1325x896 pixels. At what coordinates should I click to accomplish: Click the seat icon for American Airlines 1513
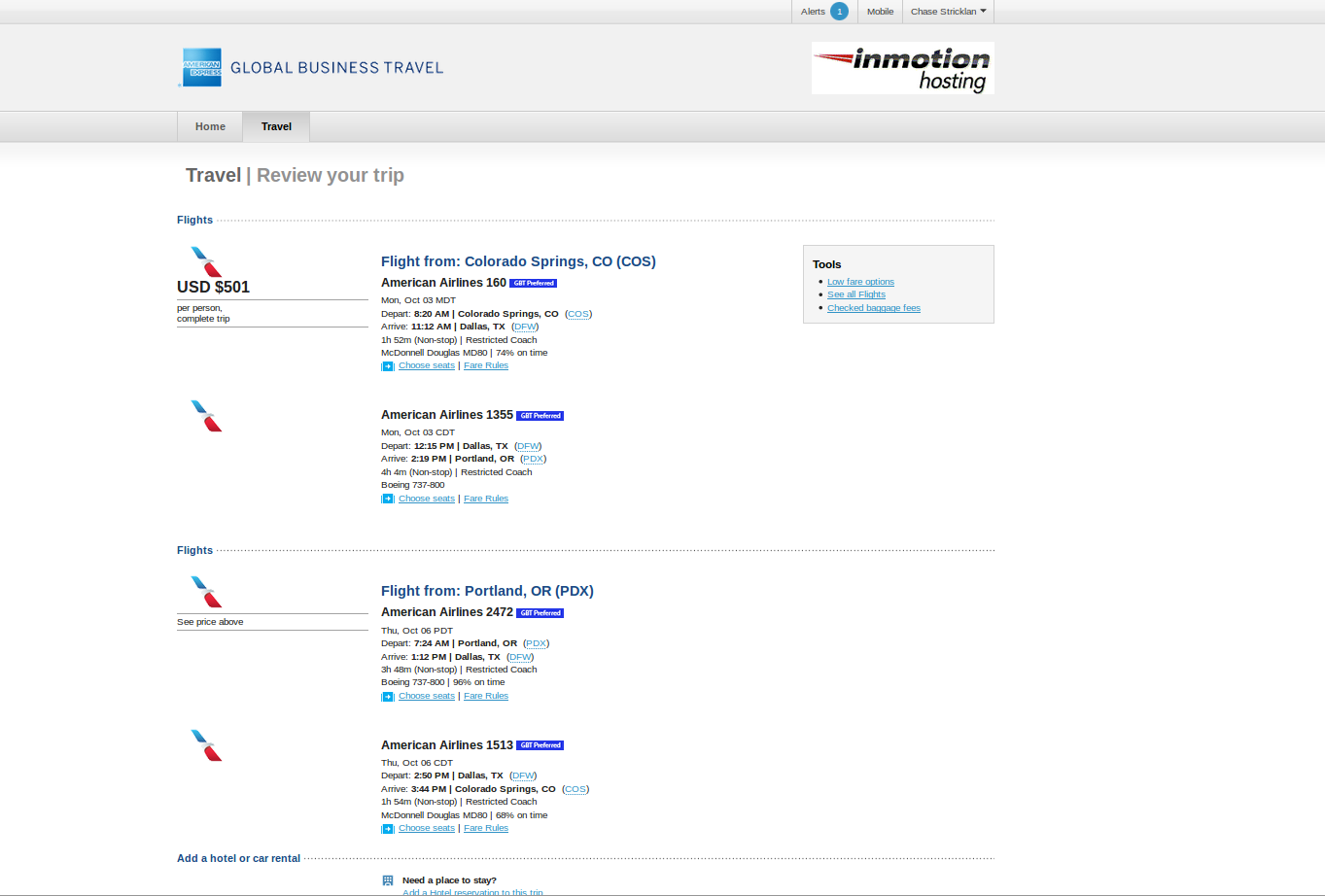(x=388, y=829)
